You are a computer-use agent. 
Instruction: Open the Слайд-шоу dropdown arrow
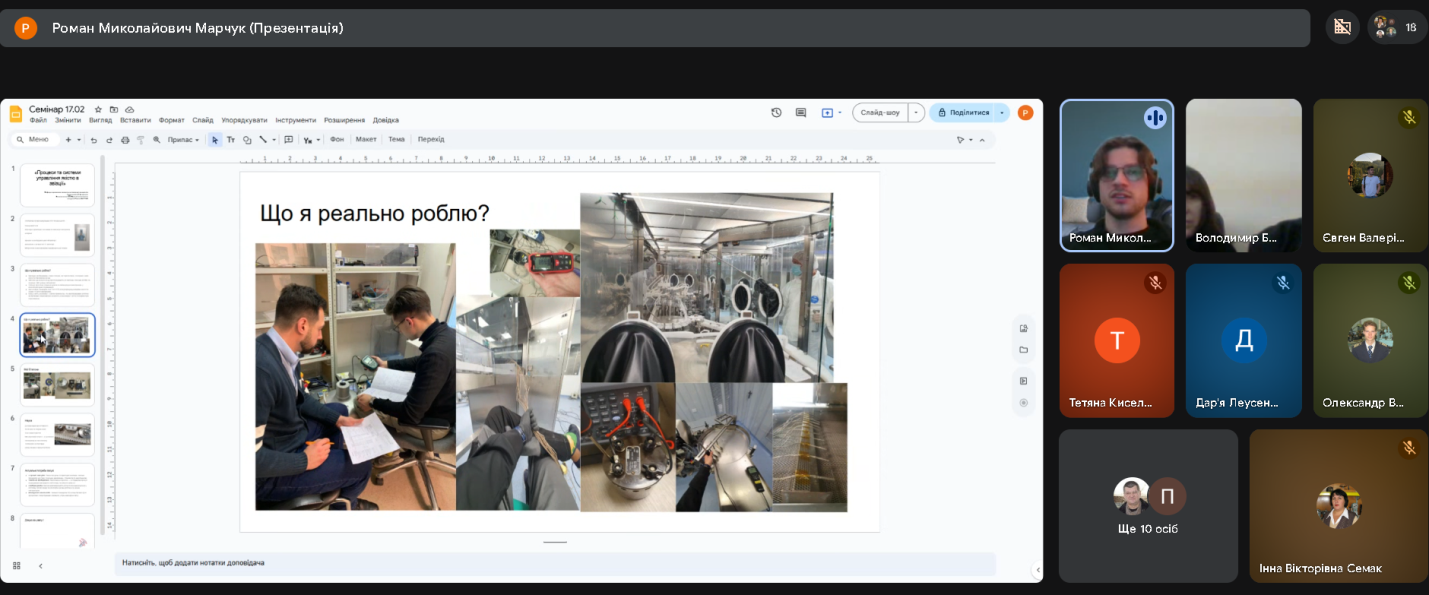pos(915,113)
